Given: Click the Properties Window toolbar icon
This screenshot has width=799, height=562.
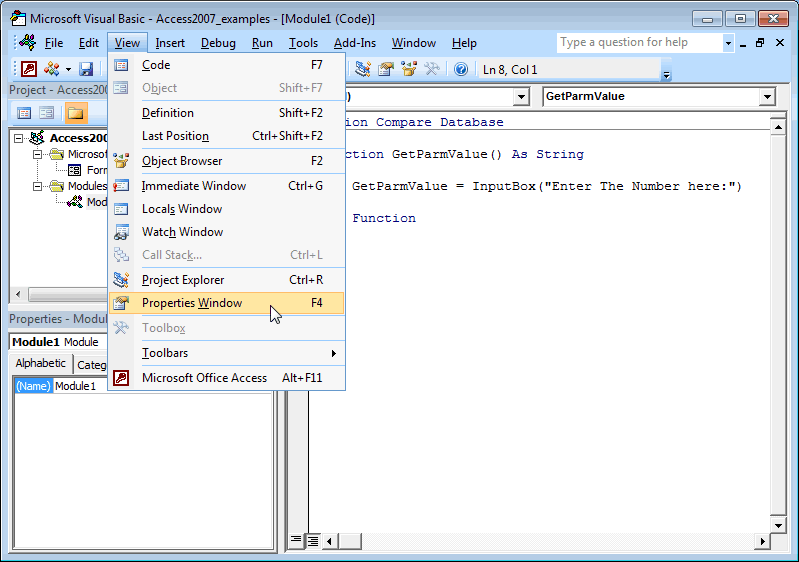Looking at the screenshot, I should tap(386, 69).
